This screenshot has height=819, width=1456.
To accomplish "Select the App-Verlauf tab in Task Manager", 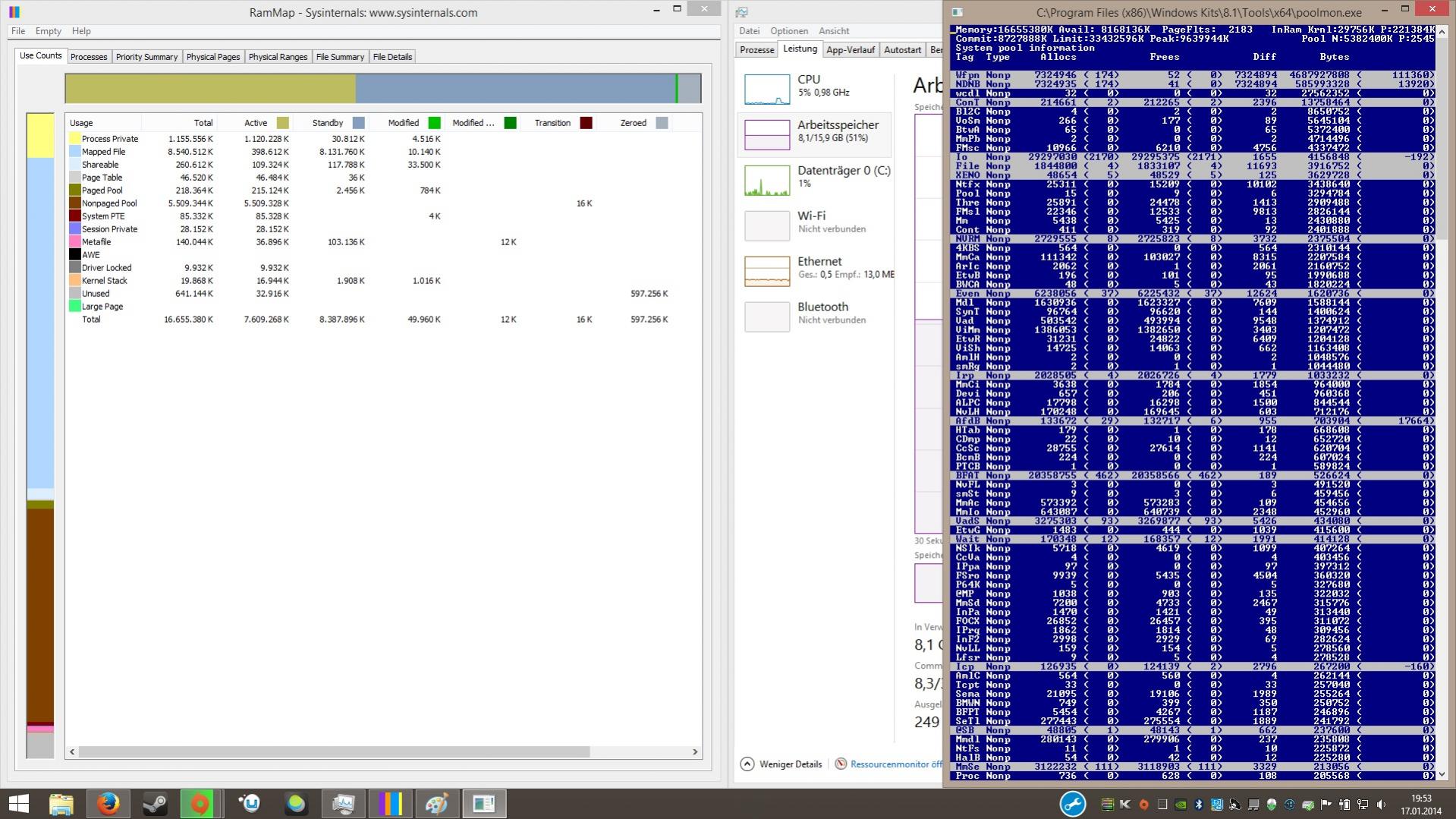I will tap(851, 50).
